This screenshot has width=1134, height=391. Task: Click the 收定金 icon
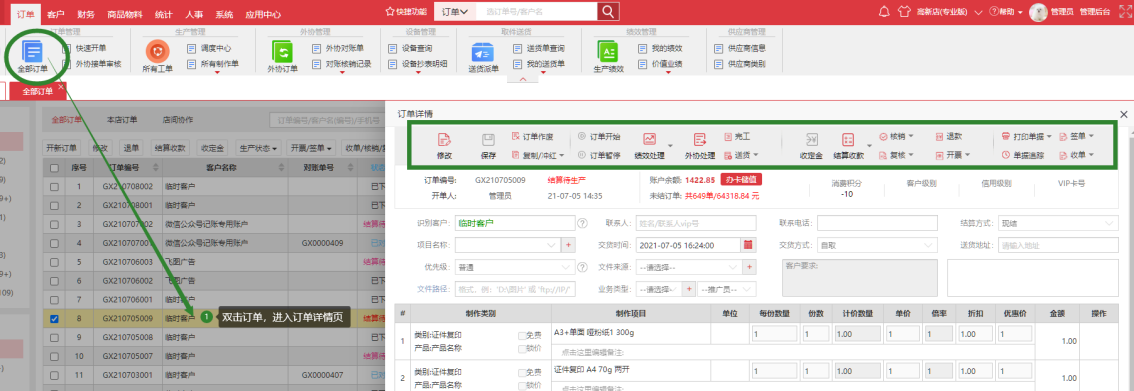[x=811, y=140]
